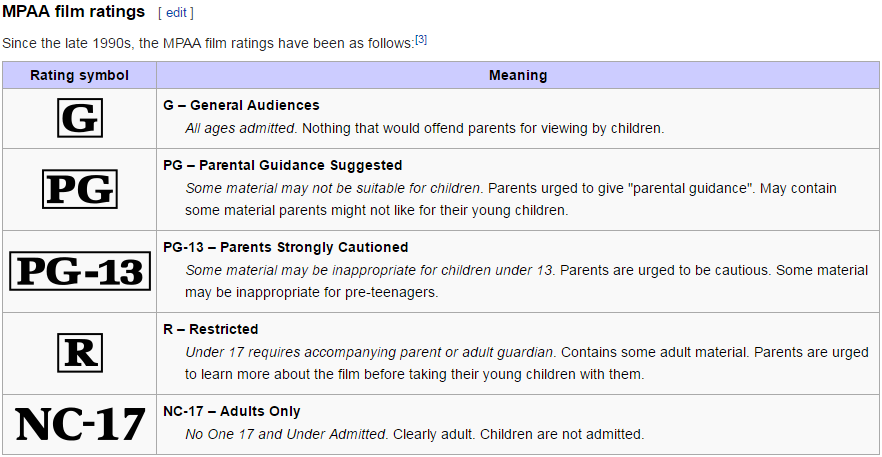This screenshot has width=882, height=457.
Task: Click the MPAA film ratings section title
Action: [x=74, y=12]
